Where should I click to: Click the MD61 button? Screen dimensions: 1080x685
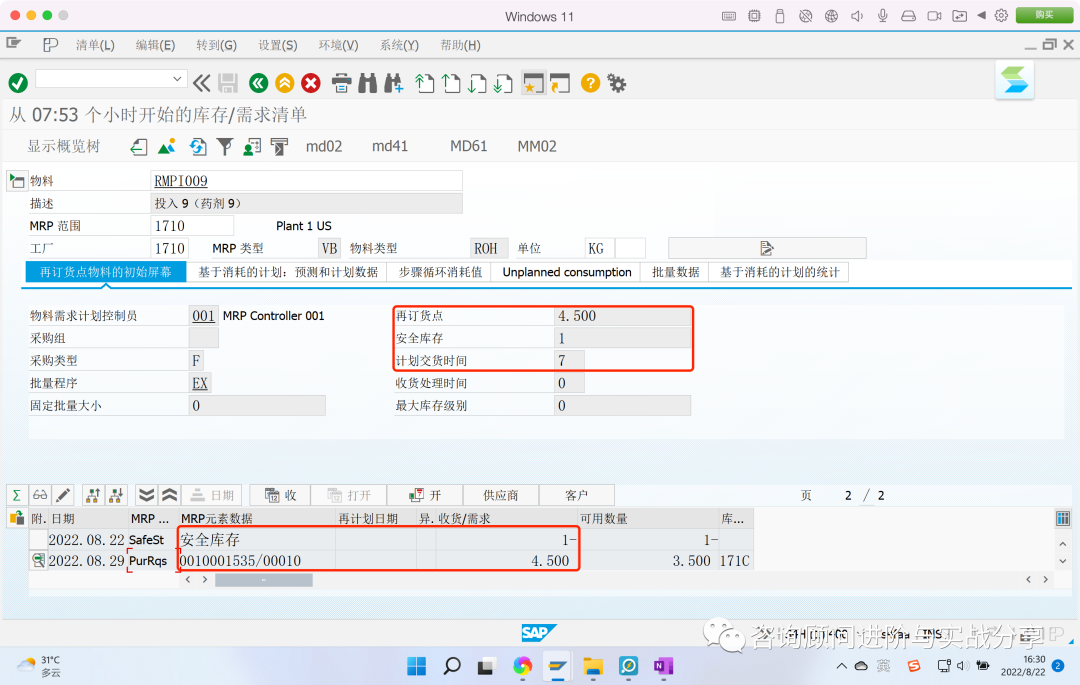click(x=468, y=146)
